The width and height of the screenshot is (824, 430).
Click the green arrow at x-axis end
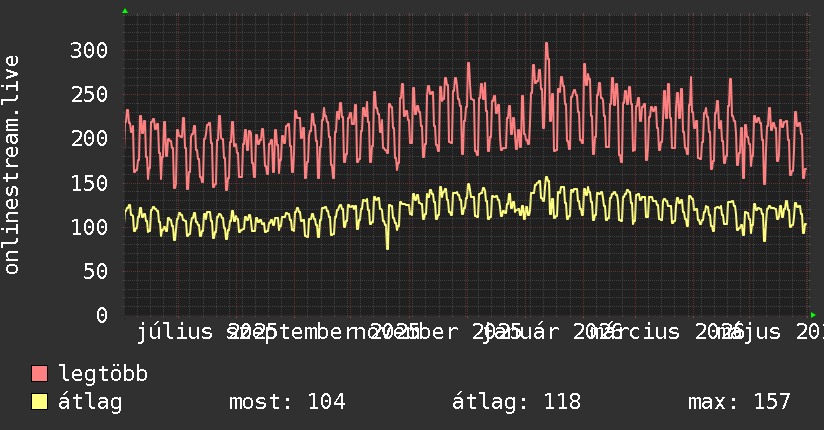point(813,315)
